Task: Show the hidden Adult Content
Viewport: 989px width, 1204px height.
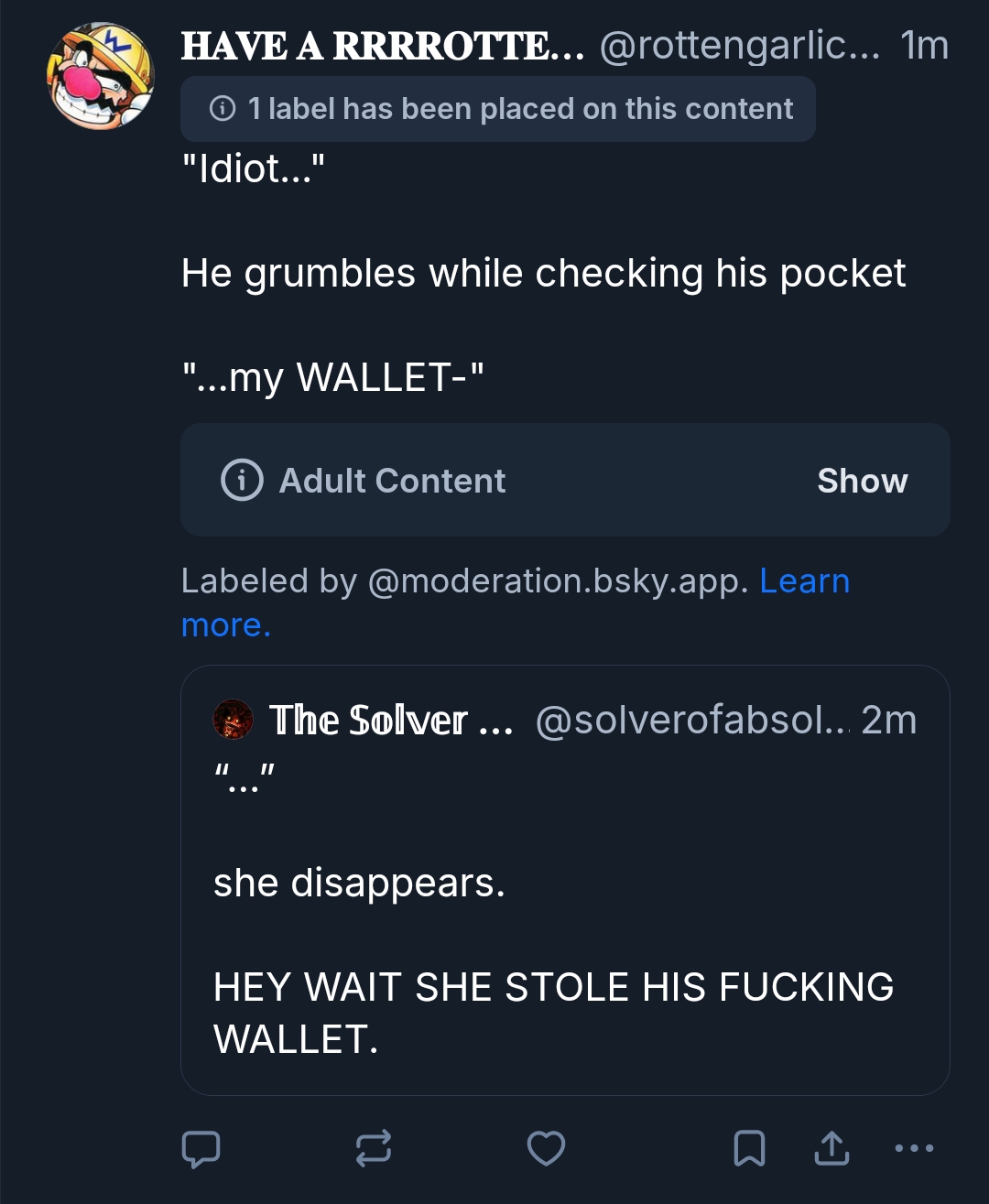Action: [862, 481]
